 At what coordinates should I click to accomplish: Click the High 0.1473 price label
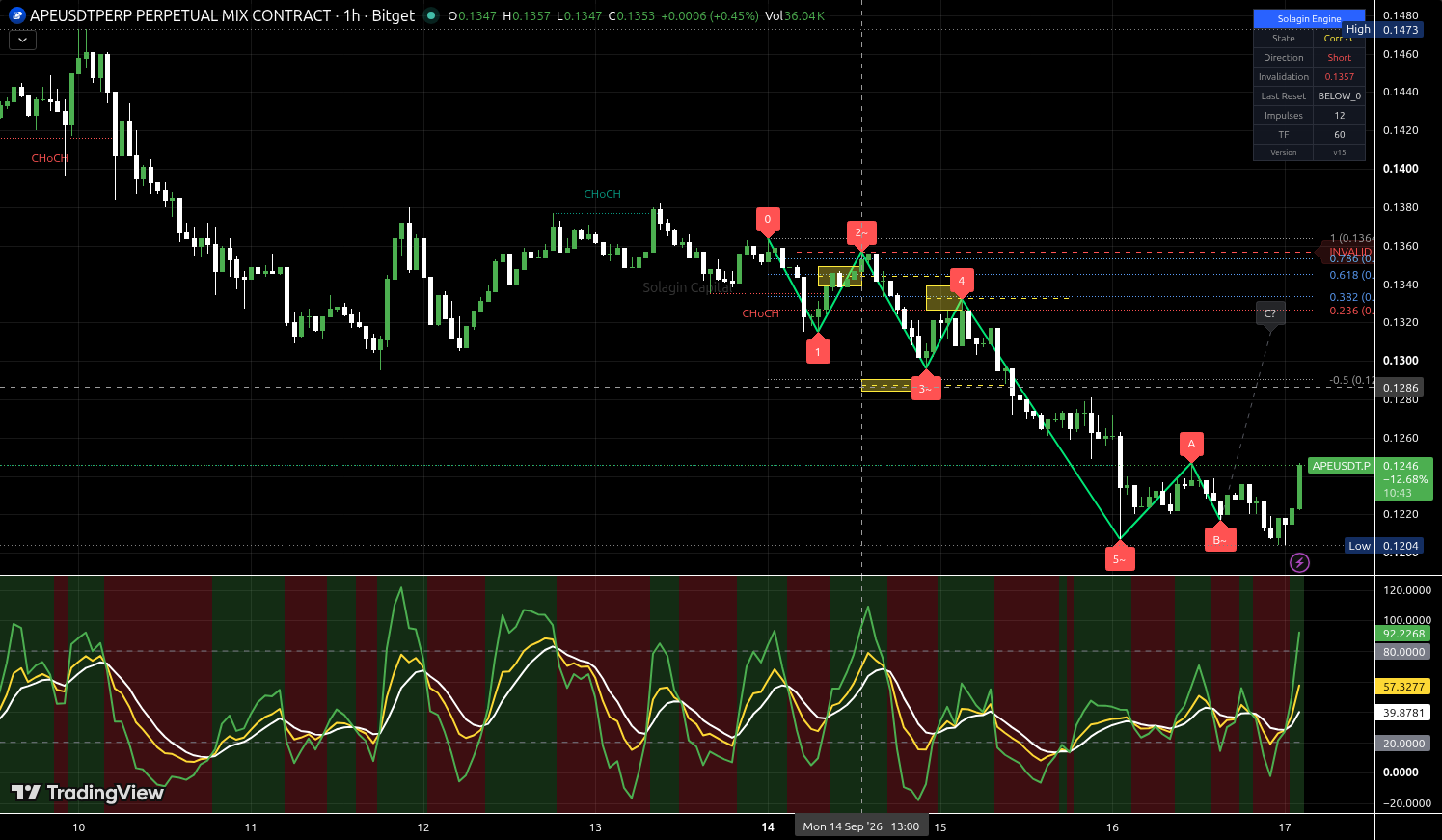pyautogui.click(x=1383, y=30)
